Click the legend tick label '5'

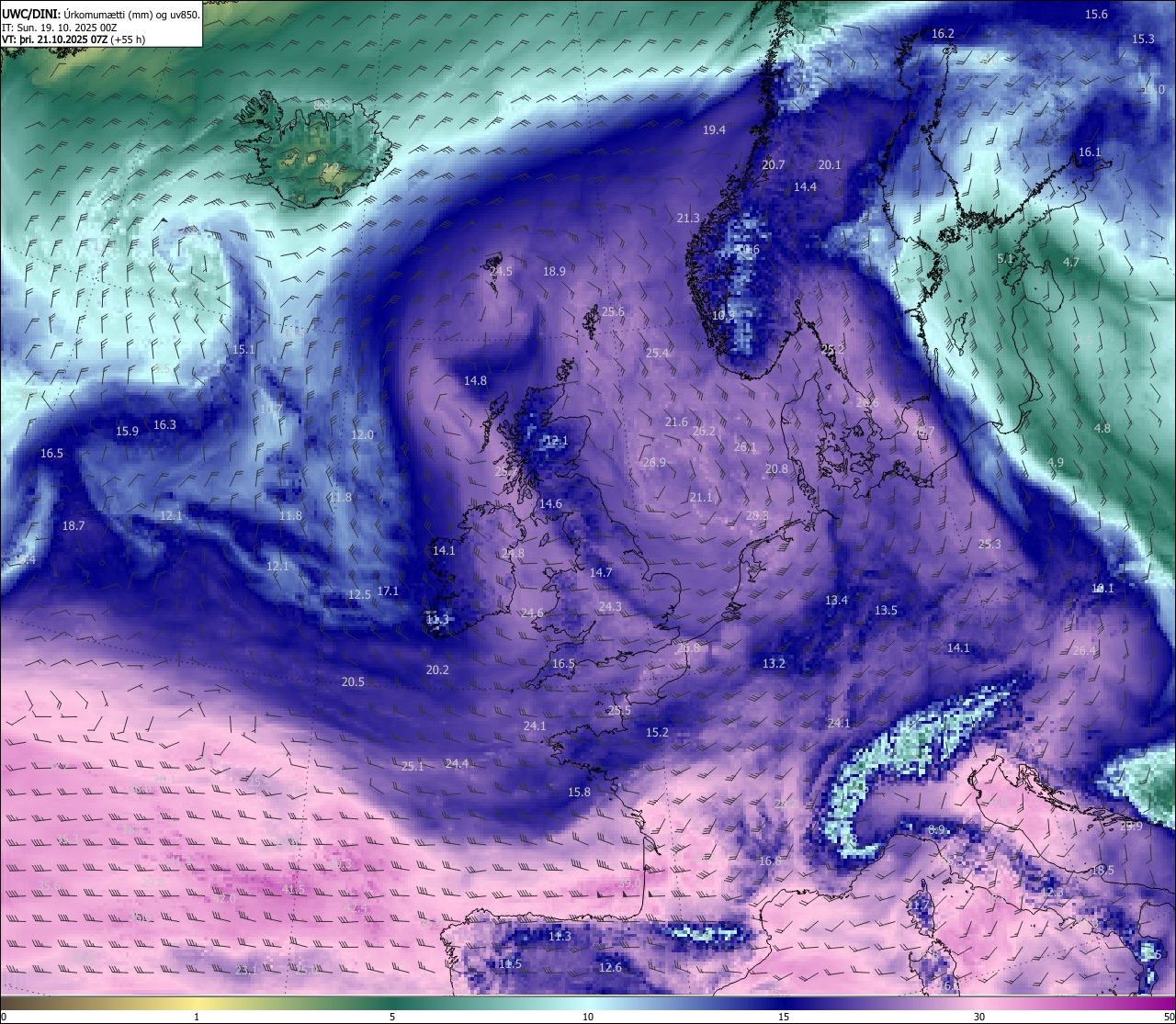coord(392,1017)
